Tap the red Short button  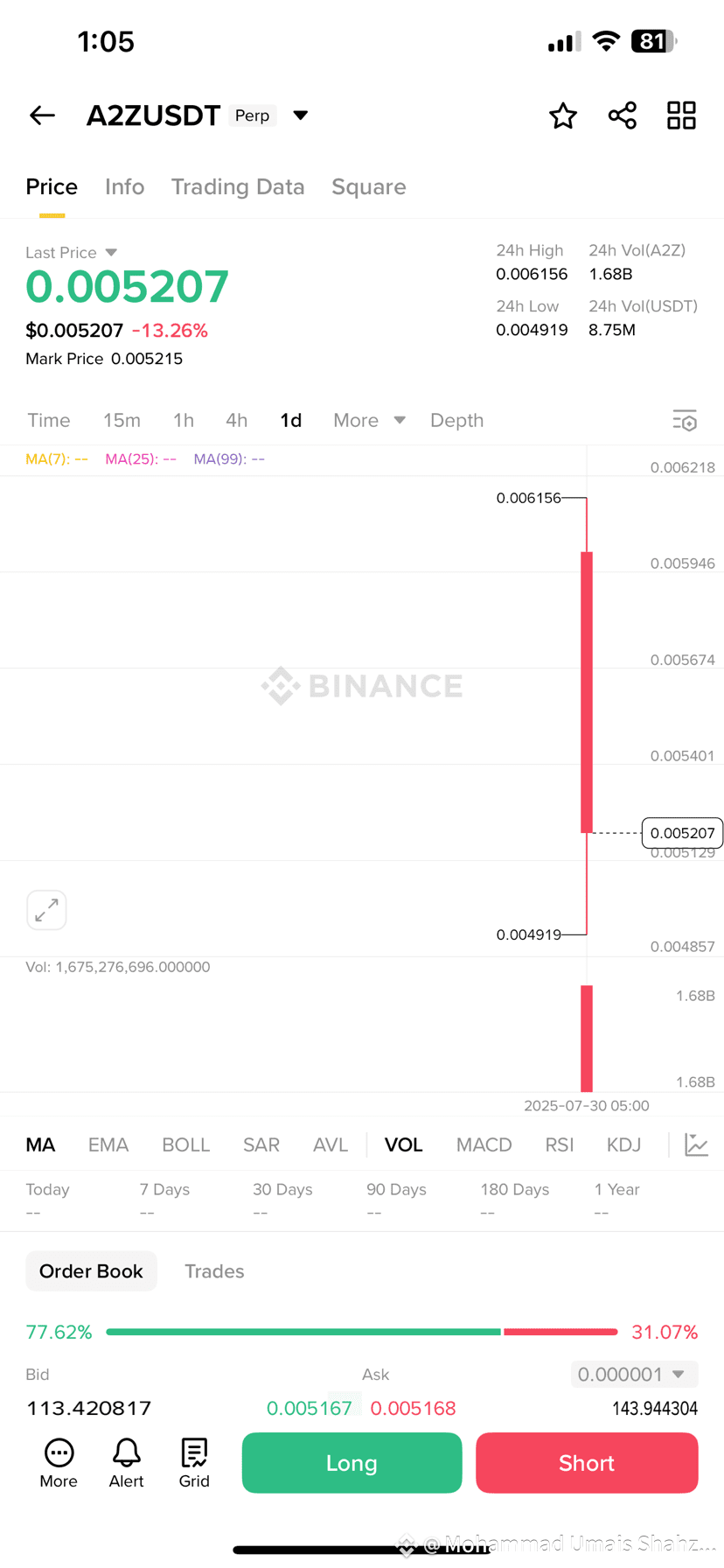pyautogui.click(x=587, y=1463)
